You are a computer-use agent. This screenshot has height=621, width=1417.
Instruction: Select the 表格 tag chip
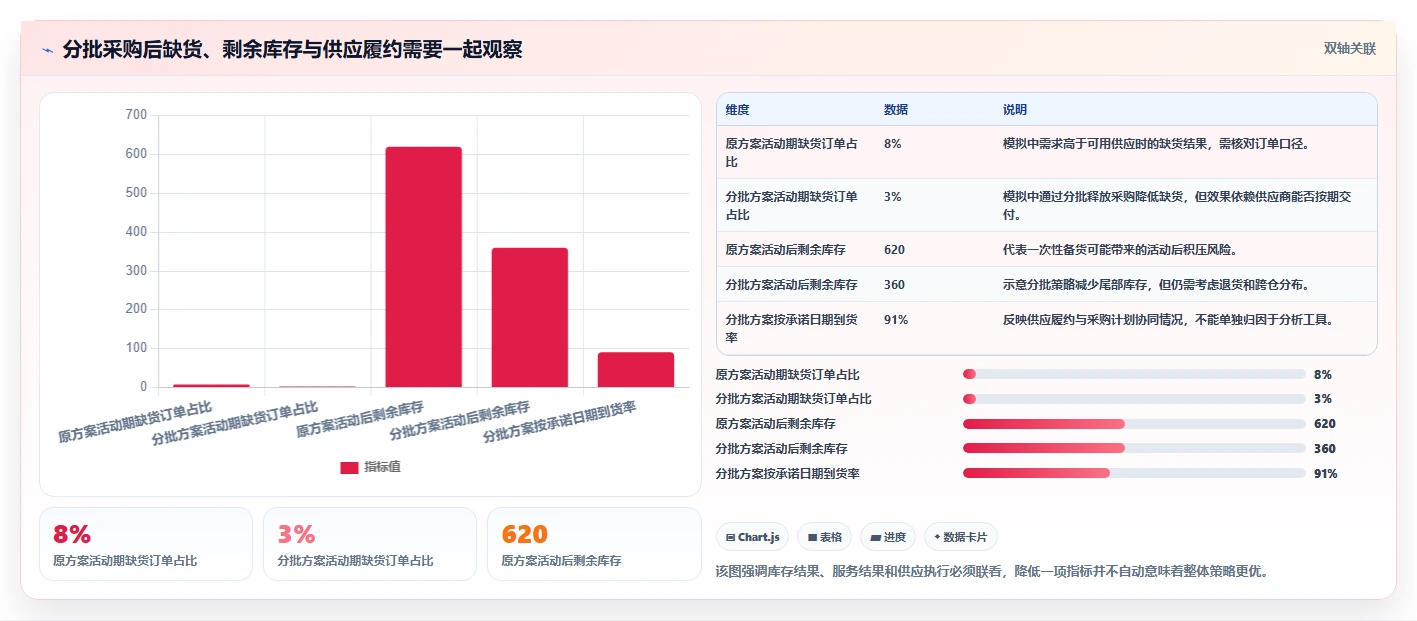pyautogui.click(x=824, y=537)
